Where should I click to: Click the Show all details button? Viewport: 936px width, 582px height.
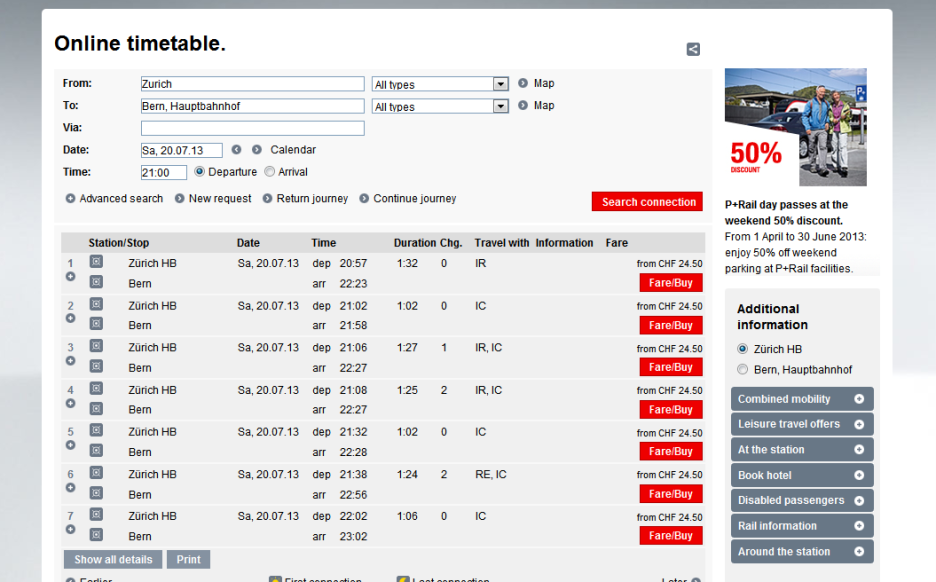coord(113,559)
